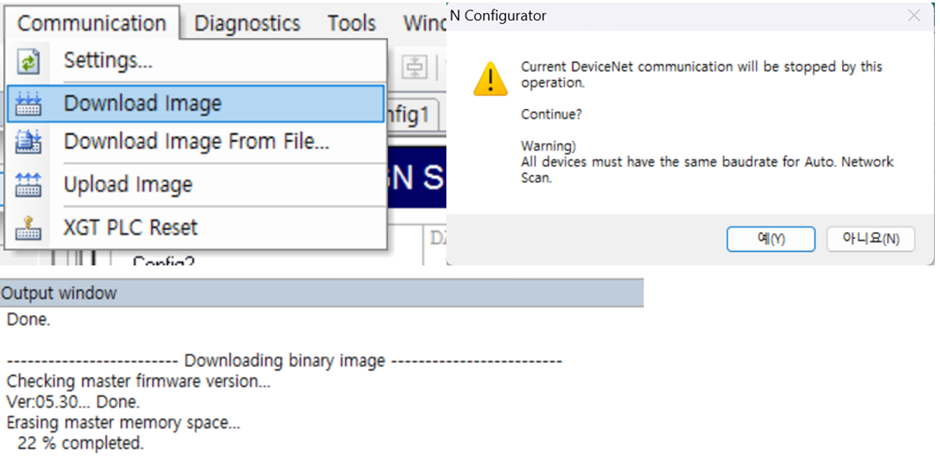Select the Upload Image menu entry
This screenshot has height=469, width=940.
pyautogui.click(x=128, y=185)
